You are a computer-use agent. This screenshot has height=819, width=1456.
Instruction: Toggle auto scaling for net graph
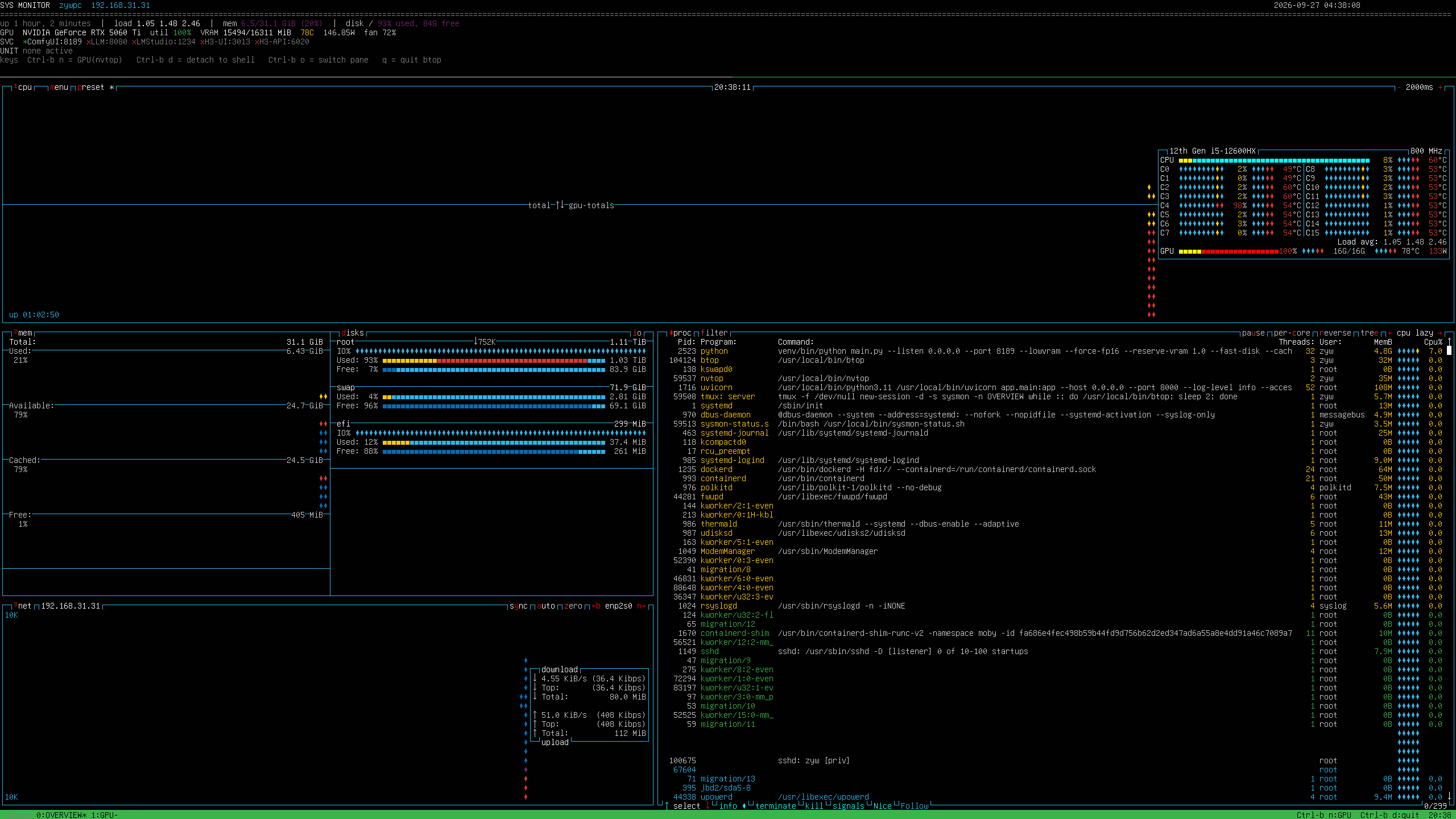546,606
